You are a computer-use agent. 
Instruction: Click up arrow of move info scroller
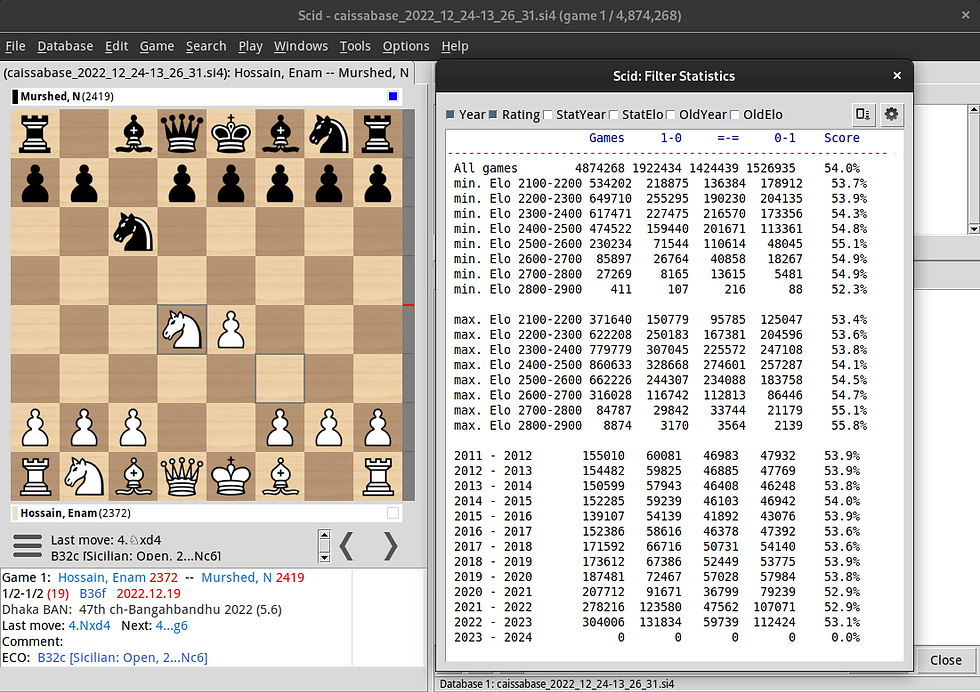324,535
